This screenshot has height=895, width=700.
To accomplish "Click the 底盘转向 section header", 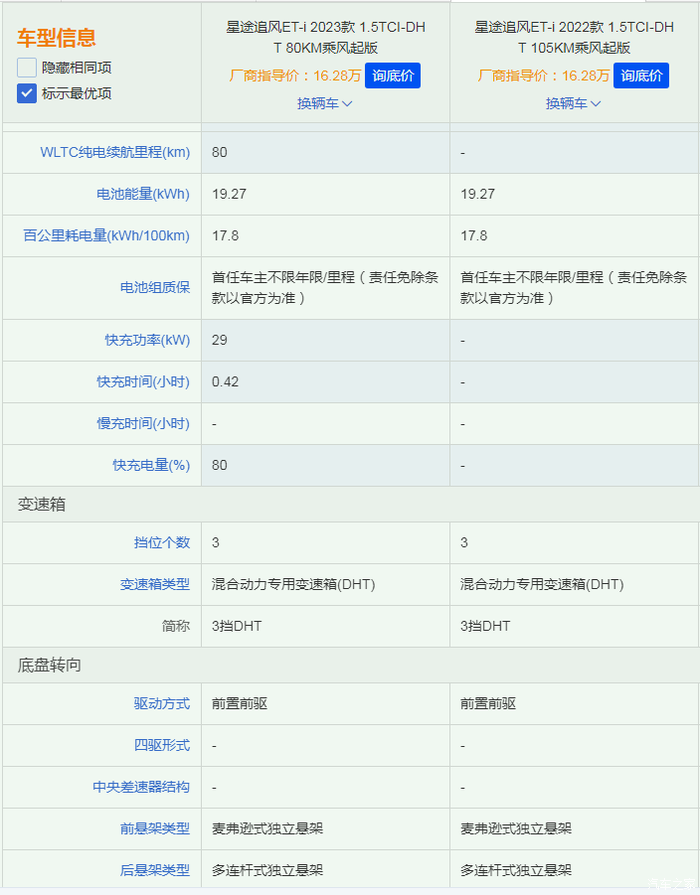I will pos(49,665).
